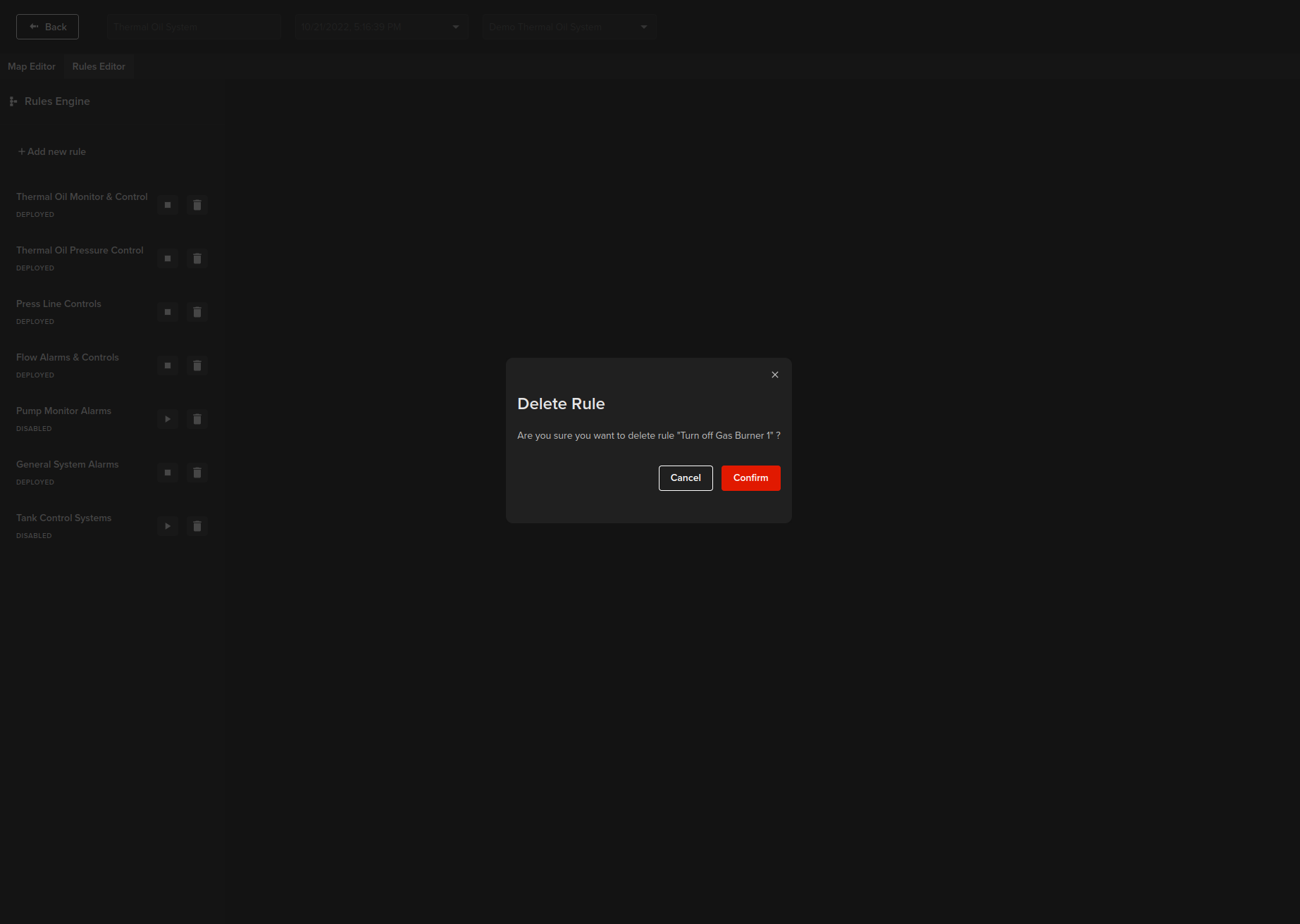Delete the Tank Control Systems rule

(197, 526)
